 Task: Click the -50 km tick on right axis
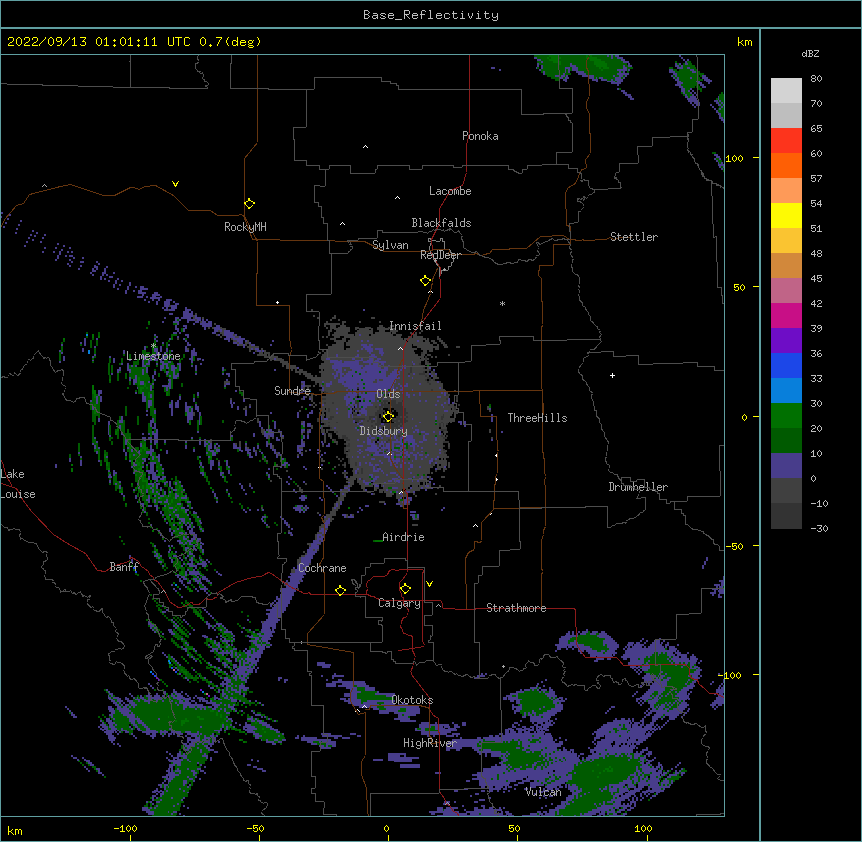734,546
